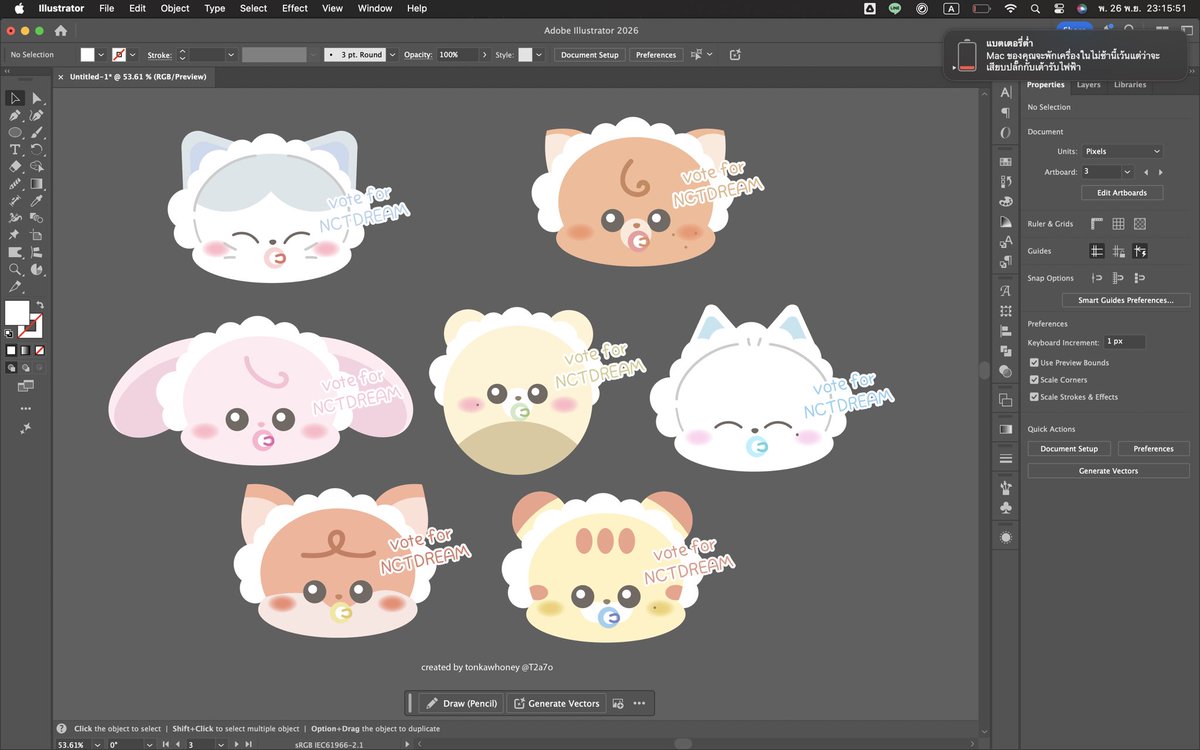Image resolution: width=1200 pixels, height=750 pixels.
Task: Open stroke weight dropdown in control bar
Action: 231,55
